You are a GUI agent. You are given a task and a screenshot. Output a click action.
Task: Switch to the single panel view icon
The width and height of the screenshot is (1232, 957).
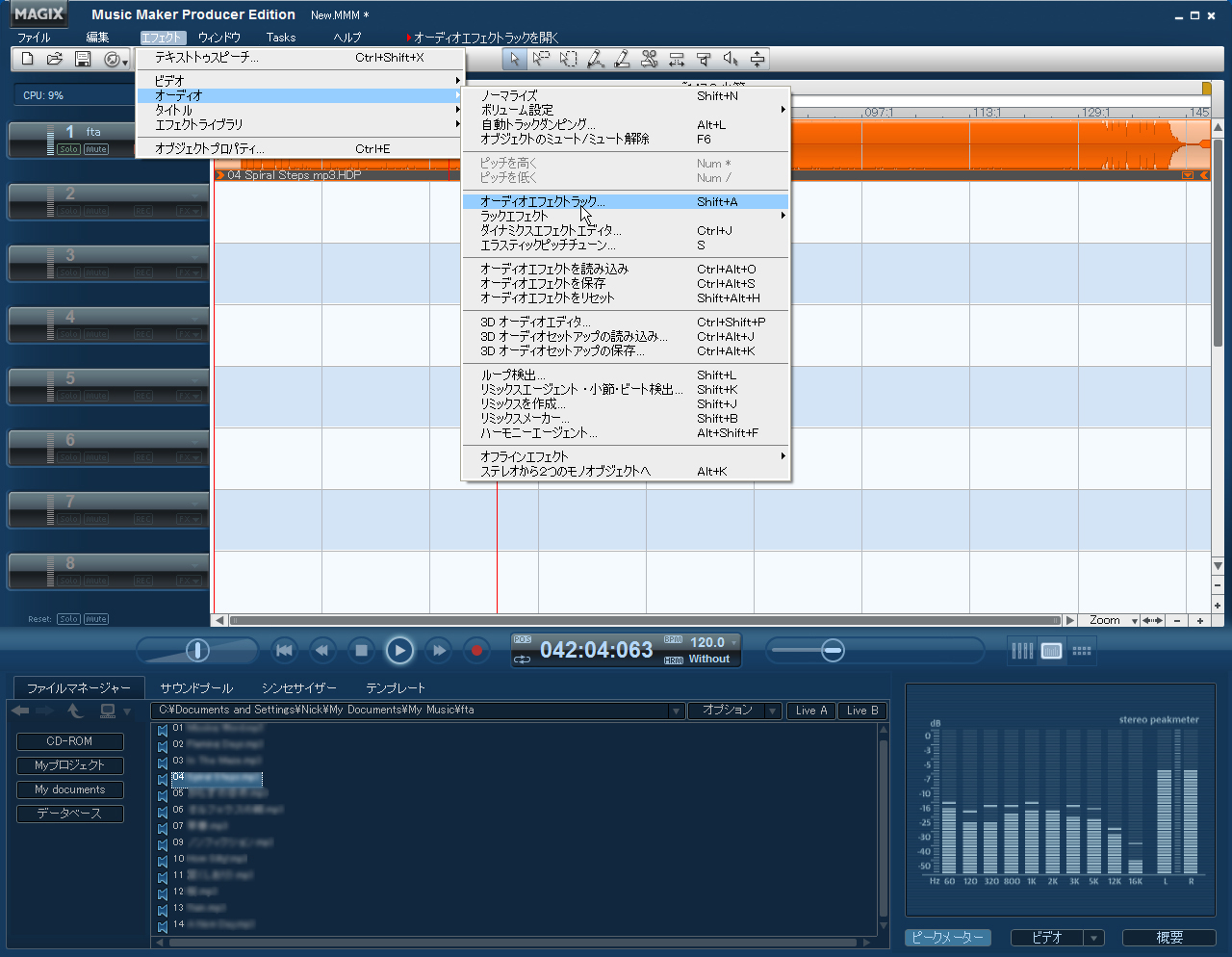[1052, 651]
